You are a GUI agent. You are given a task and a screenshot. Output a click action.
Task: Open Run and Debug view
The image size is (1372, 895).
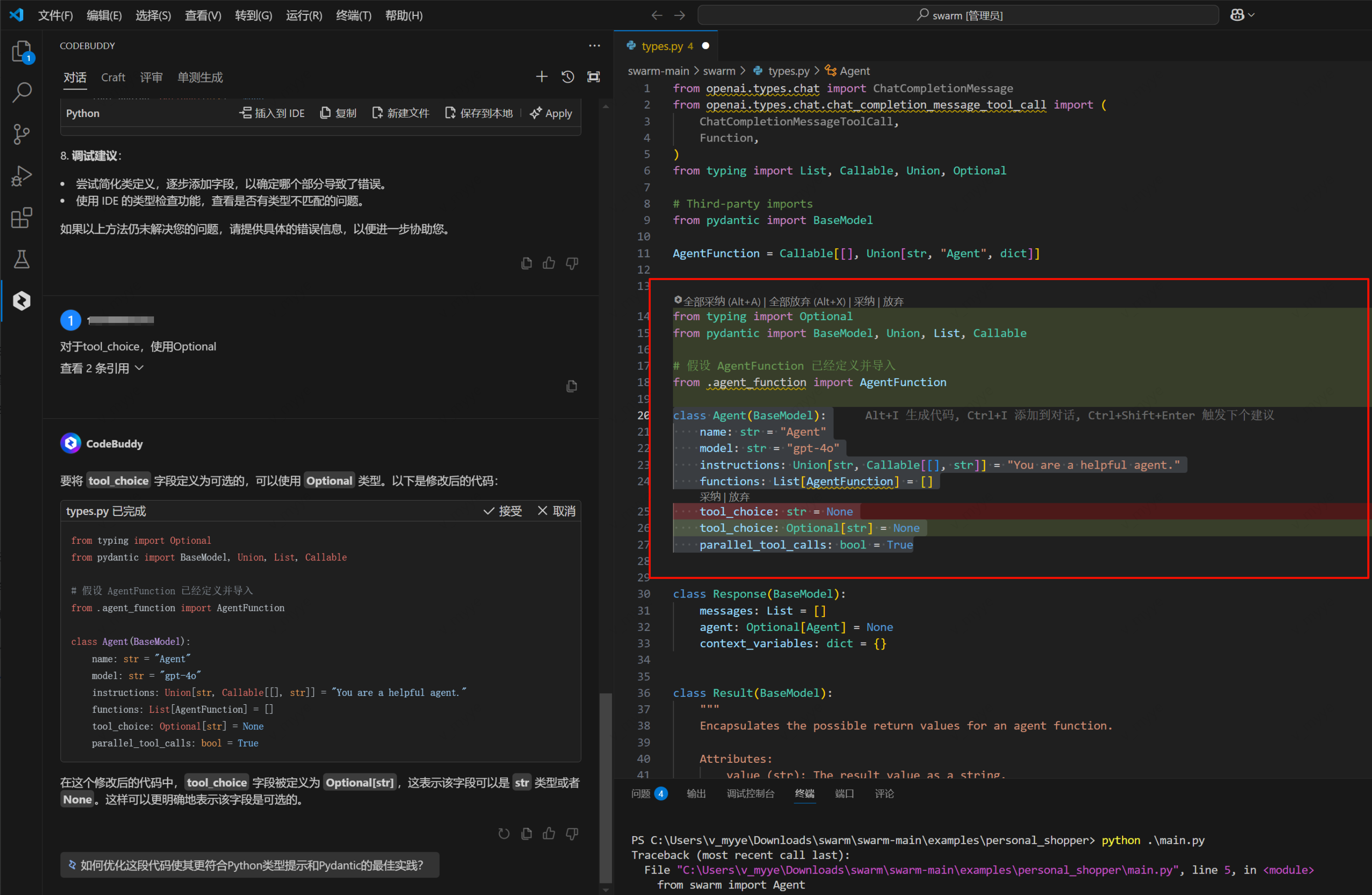pyautogui.click(x=21, y=176)
